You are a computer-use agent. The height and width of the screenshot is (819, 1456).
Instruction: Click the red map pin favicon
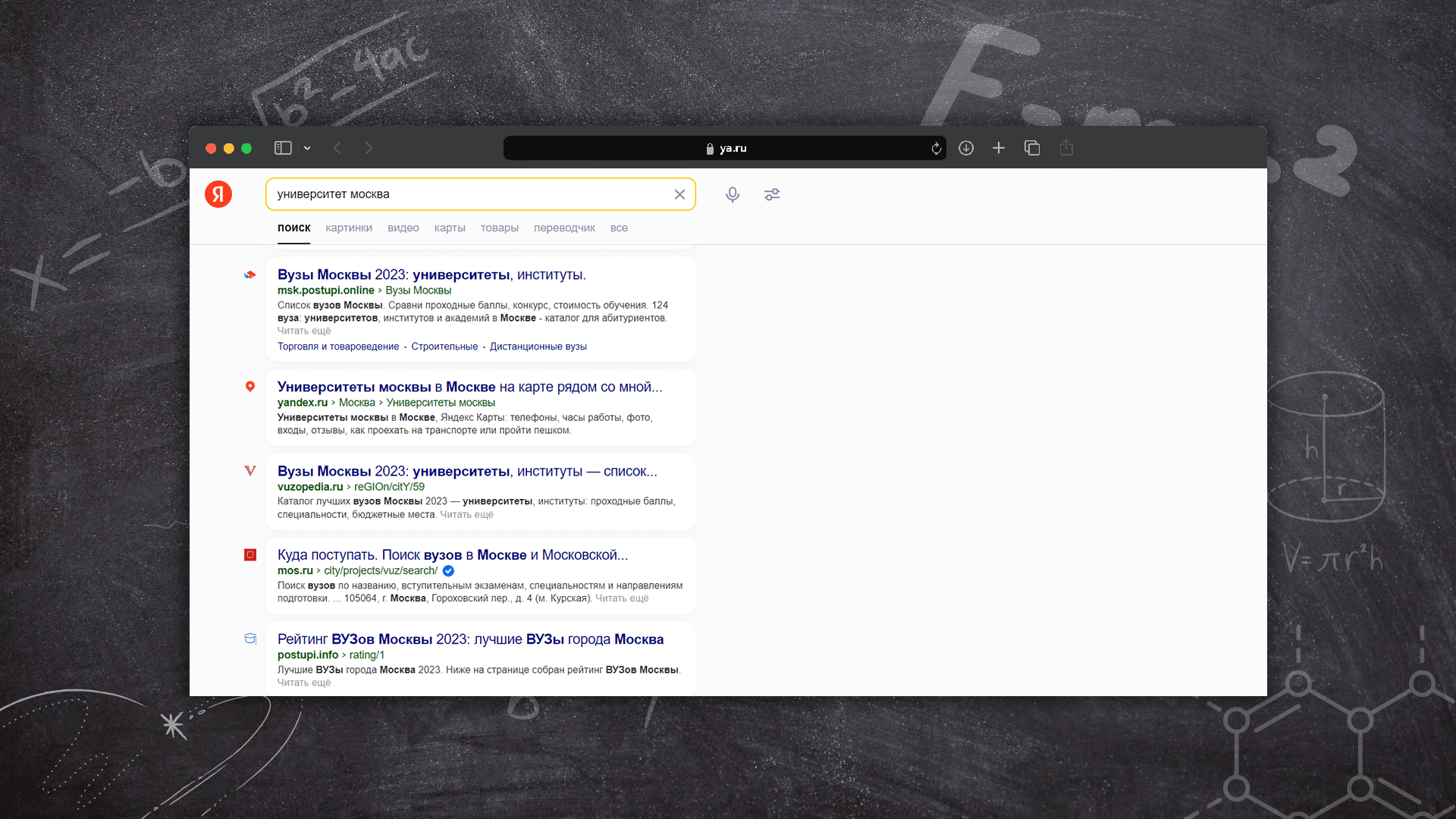coord(250,387)
